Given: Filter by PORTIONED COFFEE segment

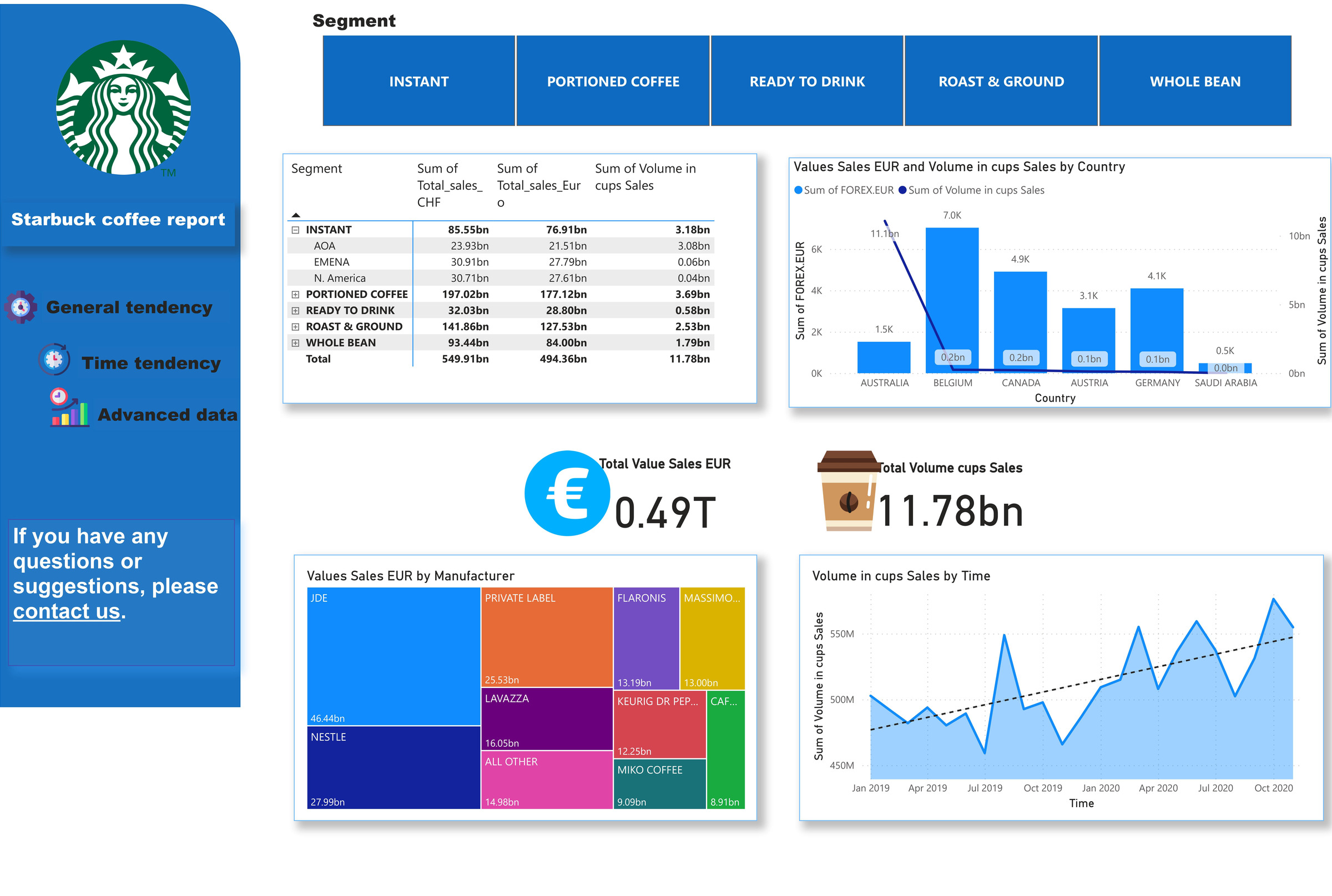Looking at the screenshot, I should point(613,81).
